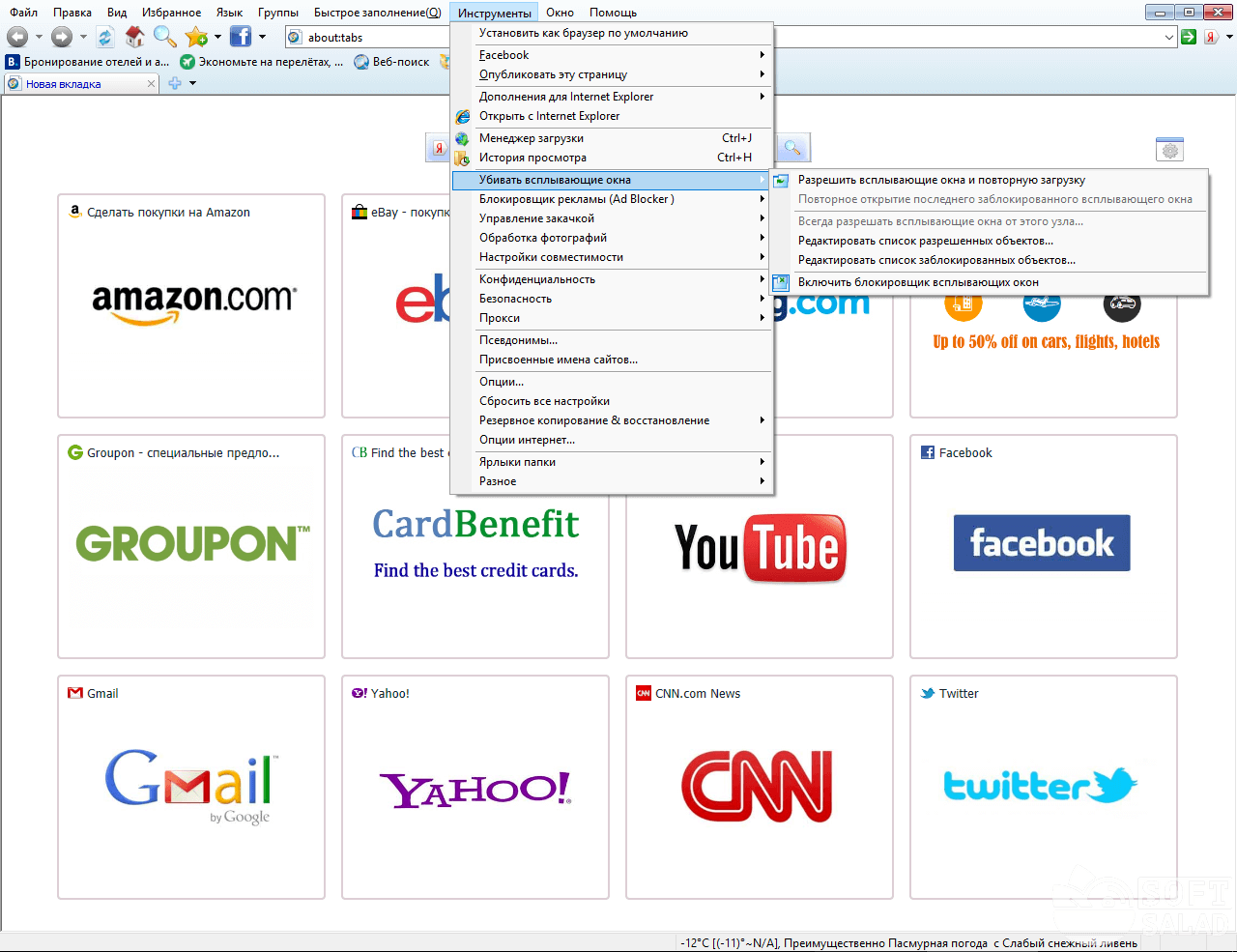Enable 'Включить блокировщик всплывающих окон'
The width and height of the screenshot is (1237, 952).
click(x=917, y=282)
